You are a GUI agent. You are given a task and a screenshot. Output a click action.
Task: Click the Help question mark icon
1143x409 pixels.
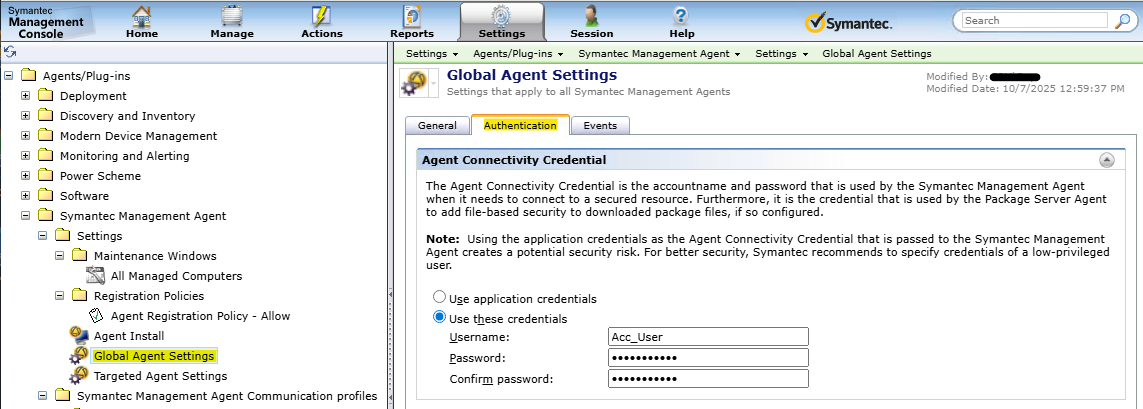(x=681, y=16)
